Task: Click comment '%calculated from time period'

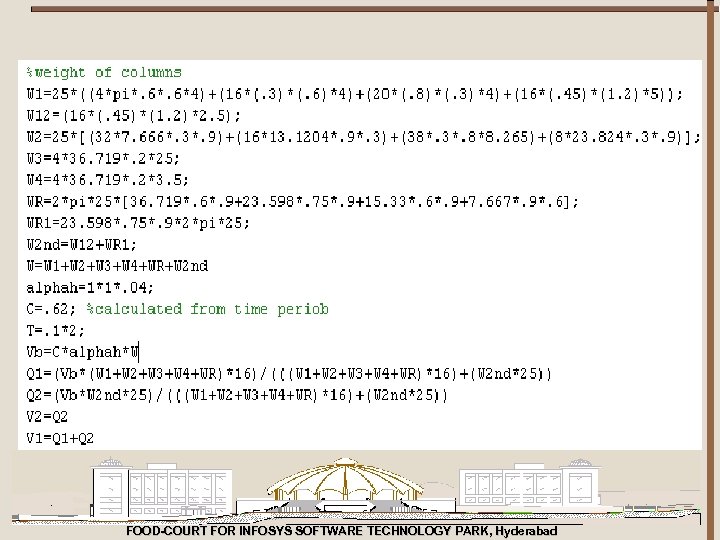Action: point(208,309)
